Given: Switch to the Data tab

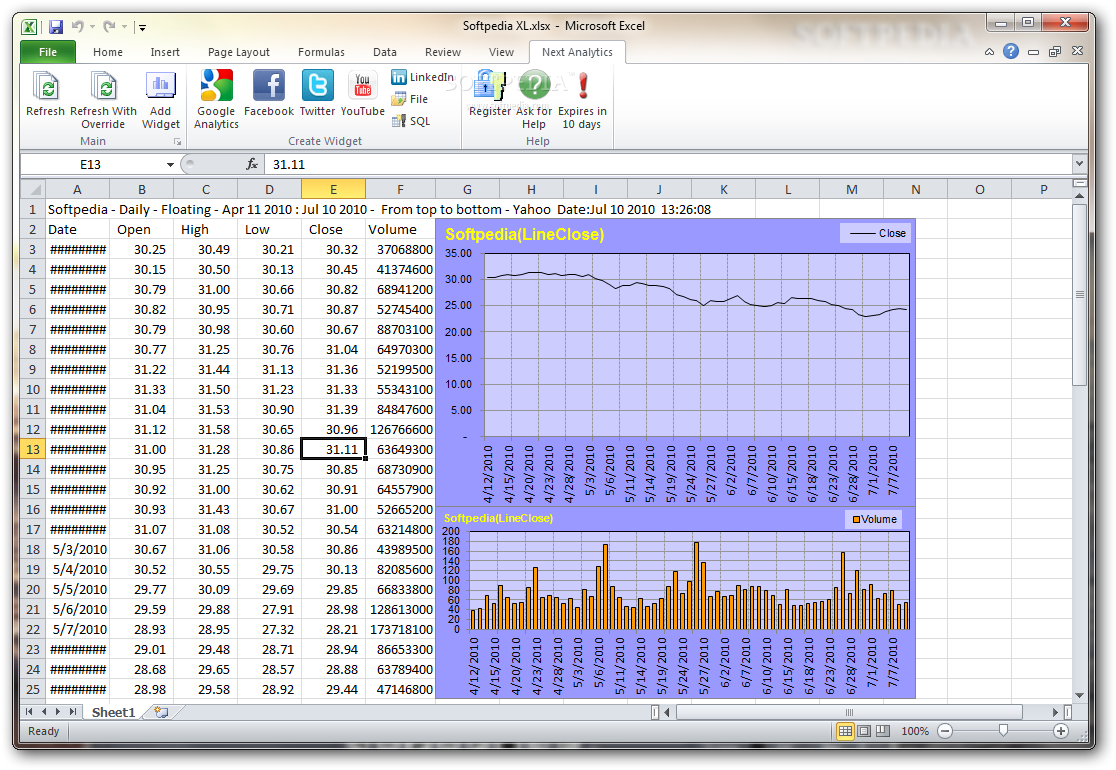Looking at the screenshot, I should pyautogui.click(x=384, y=52).
